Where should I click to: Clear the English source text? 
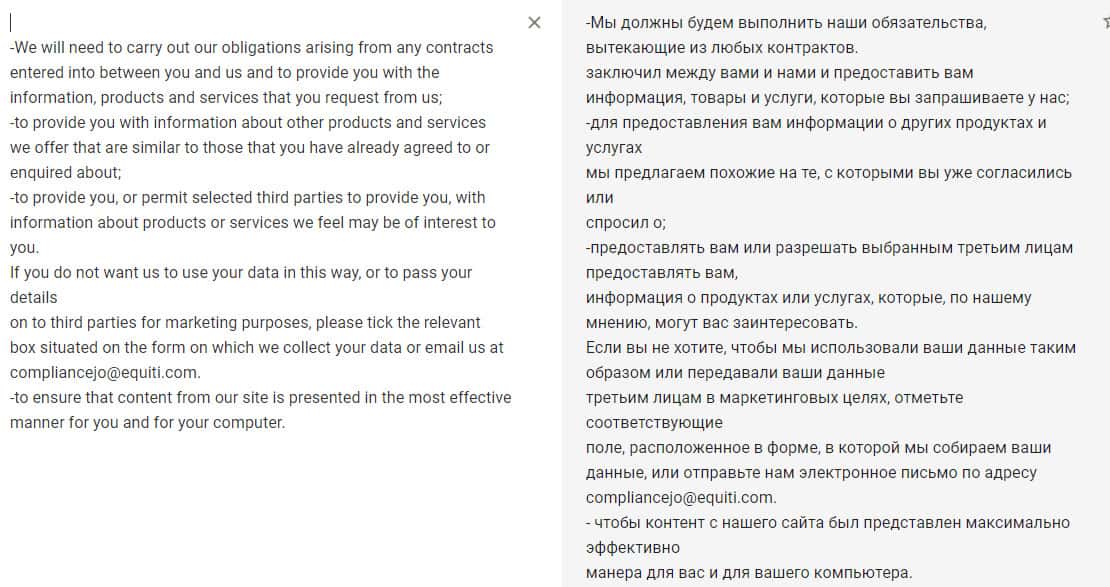pos(534,23)
